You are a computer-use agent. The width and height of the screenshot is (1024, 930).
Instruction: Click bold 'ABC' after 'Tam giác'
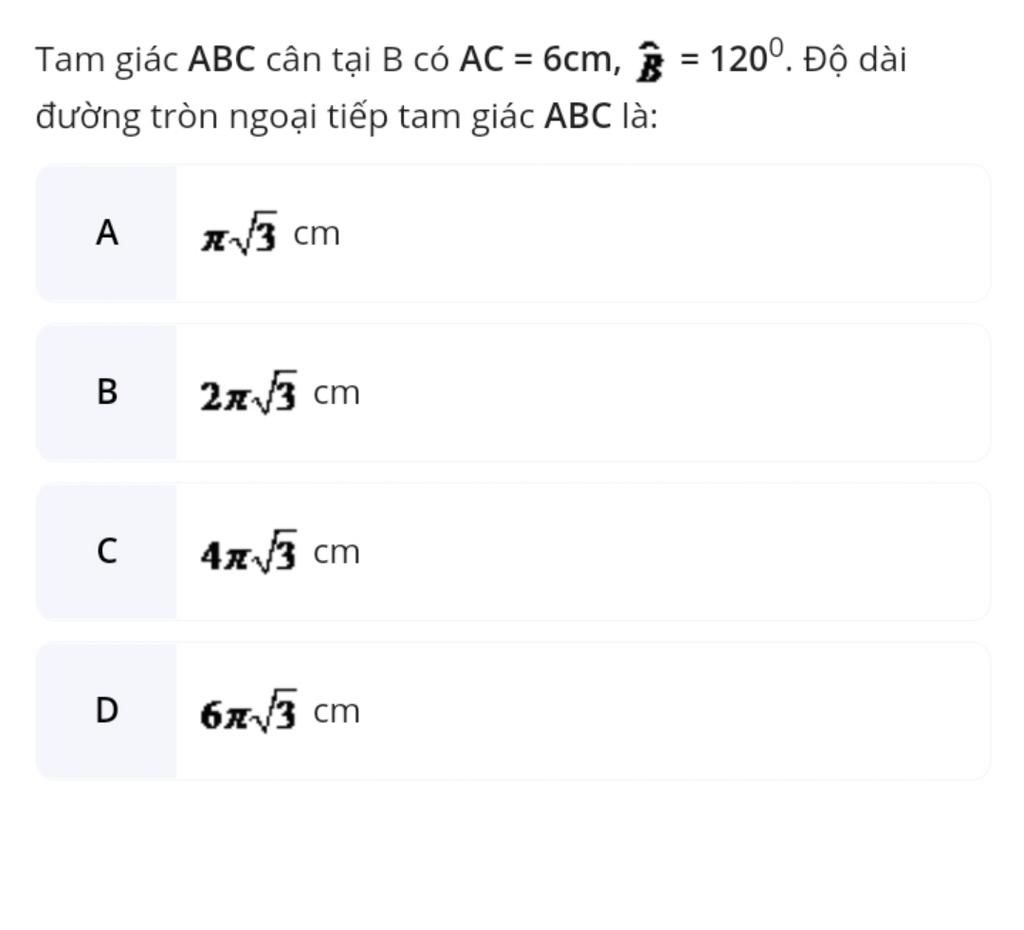[222, 59]
